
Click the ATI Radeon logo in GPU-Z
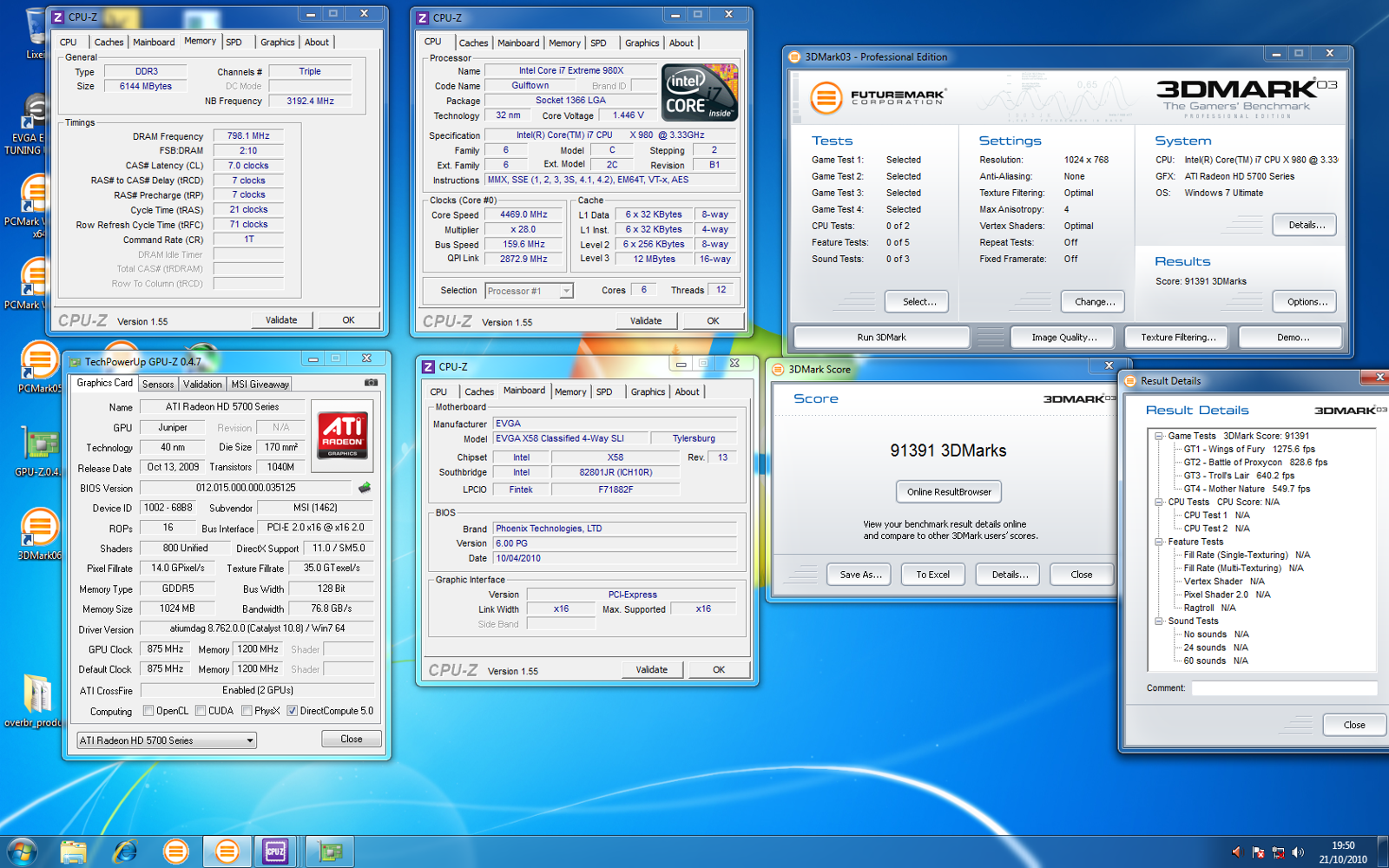[342, 435]
